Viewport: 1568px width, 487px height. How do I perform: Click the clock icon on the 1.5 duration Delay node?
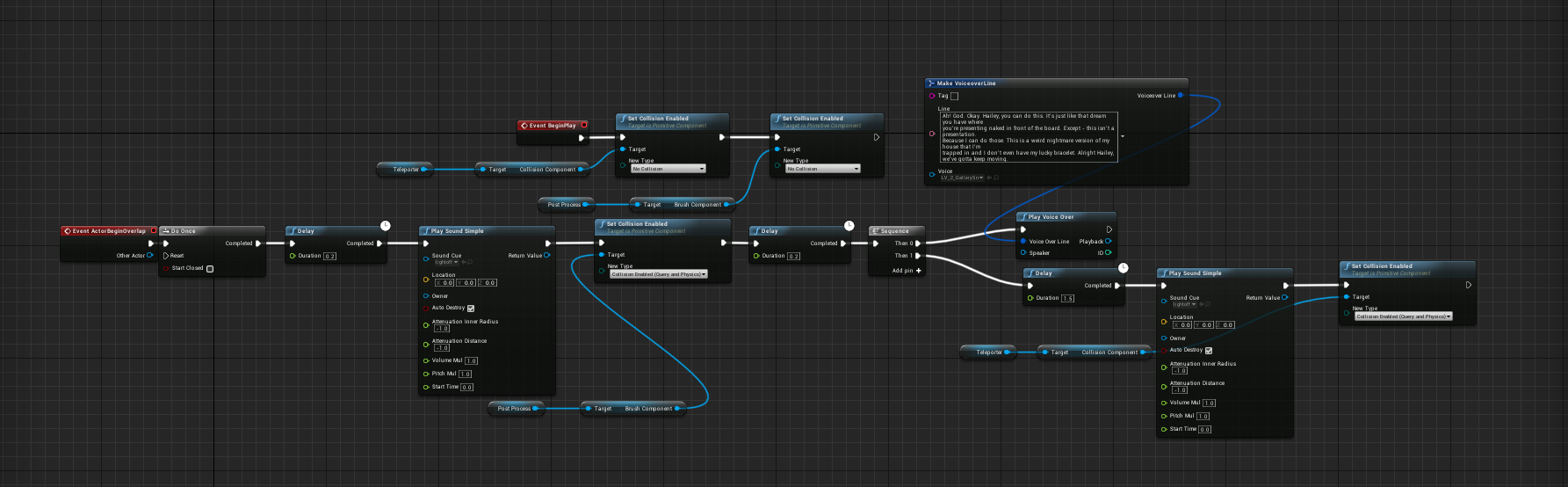click(1123, 267)
